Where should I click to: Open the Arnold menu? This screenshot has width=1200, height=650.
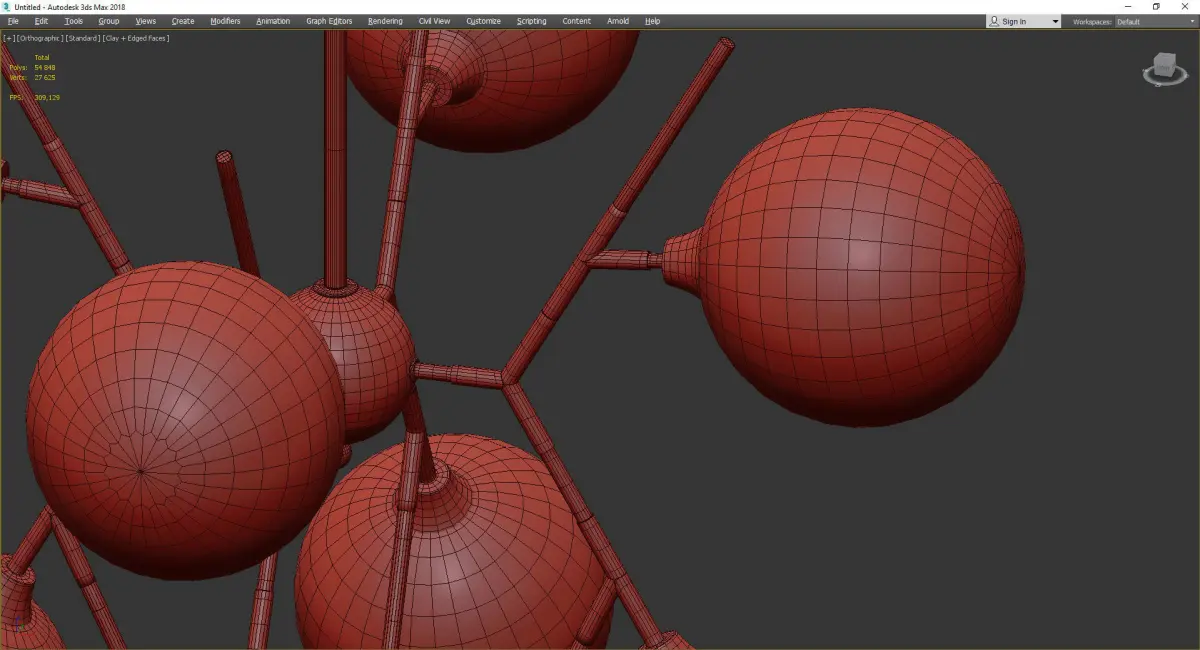tap(618, 21)
